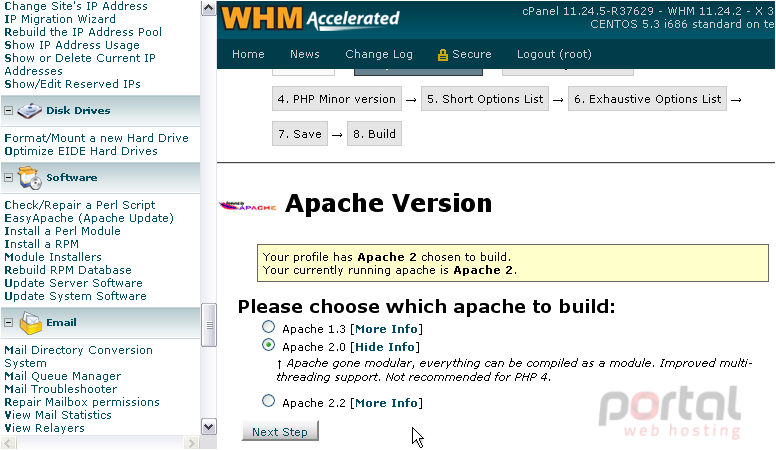Open More Info for Apache 2.2
The height and width of the screenshot is (450, 776).
coord(387,403)
